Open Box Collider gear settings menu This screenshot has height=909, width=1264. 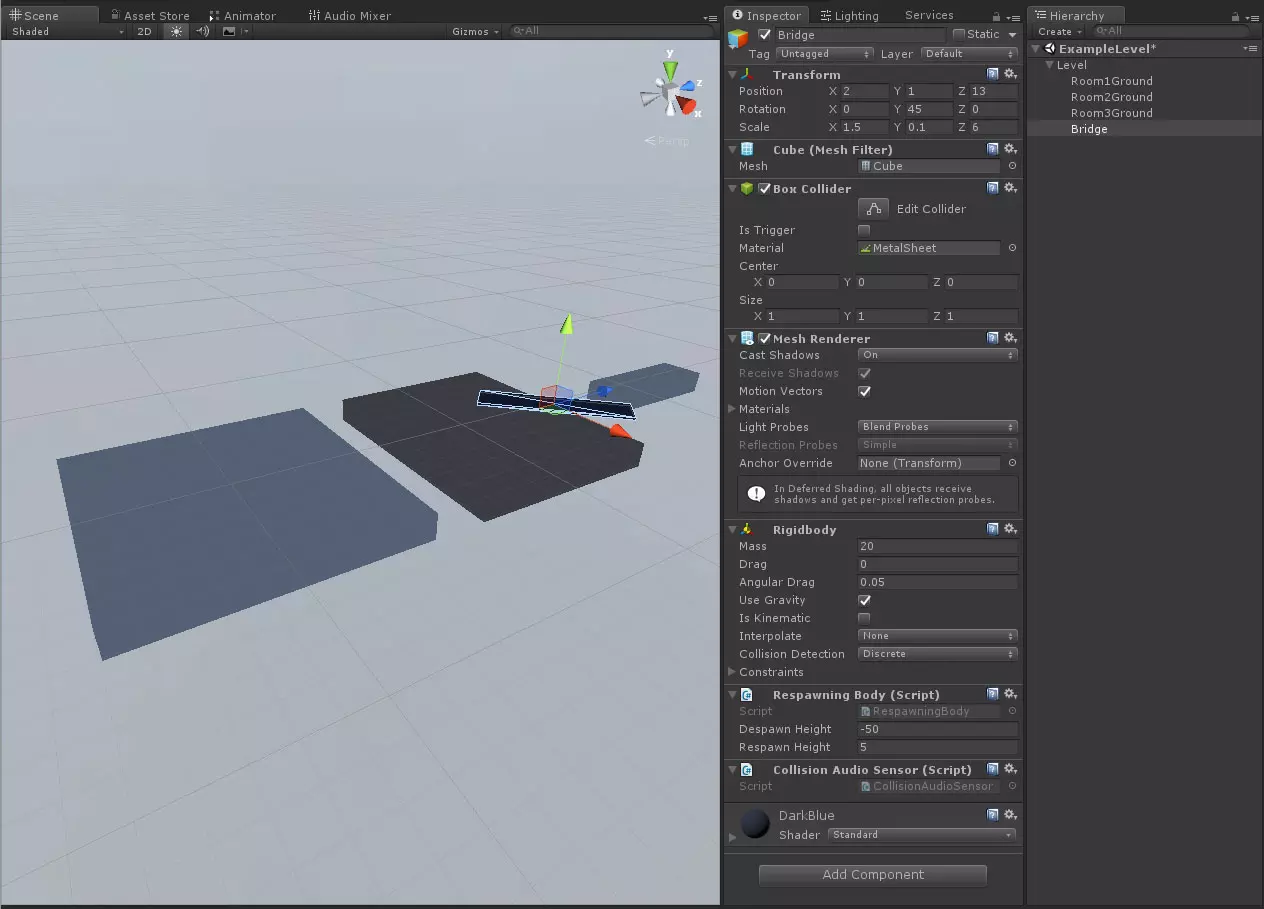[1010, 188]
